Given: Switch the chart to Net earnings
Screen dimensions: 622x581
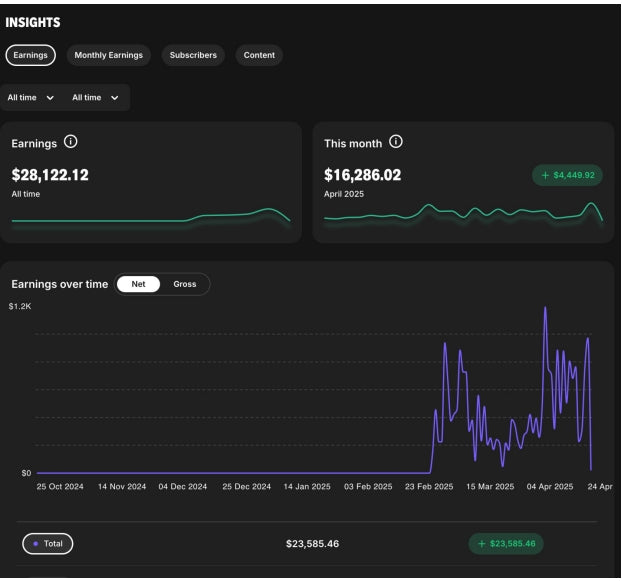Looking at the screenshot, I should coord(138,284).
